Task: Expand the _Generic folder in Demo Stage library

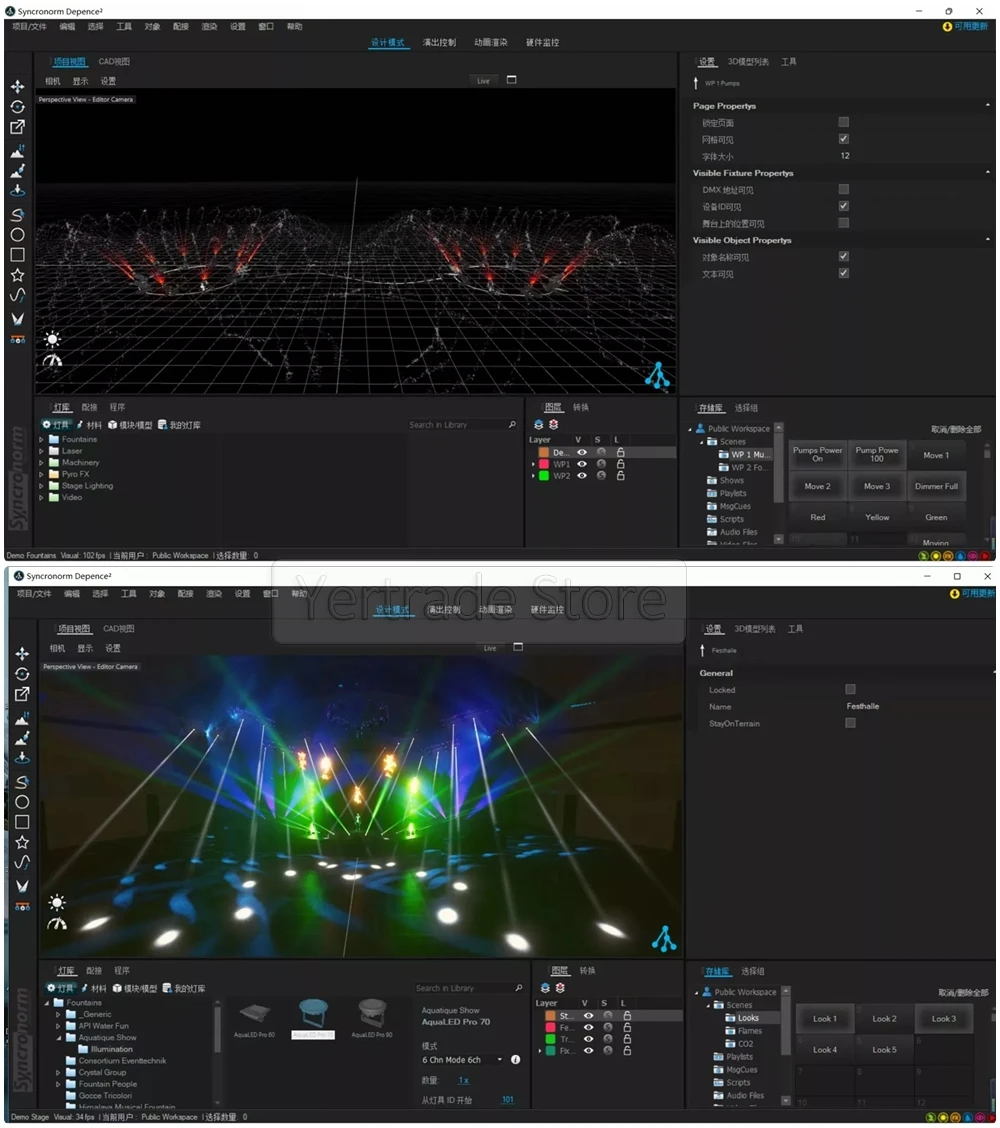Action: 58,1014
